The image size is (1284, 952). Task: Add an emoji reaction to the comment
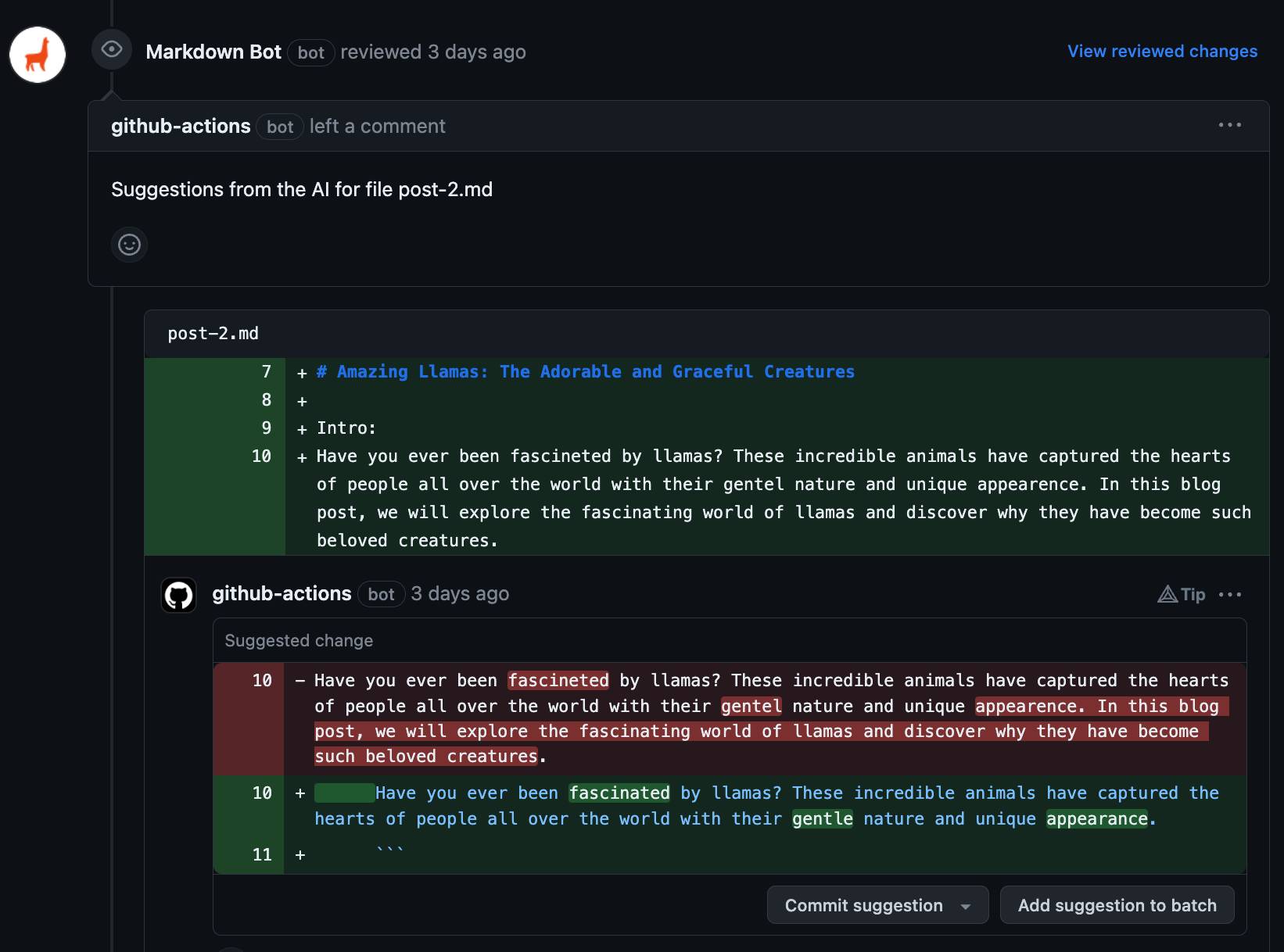[129, 245]
